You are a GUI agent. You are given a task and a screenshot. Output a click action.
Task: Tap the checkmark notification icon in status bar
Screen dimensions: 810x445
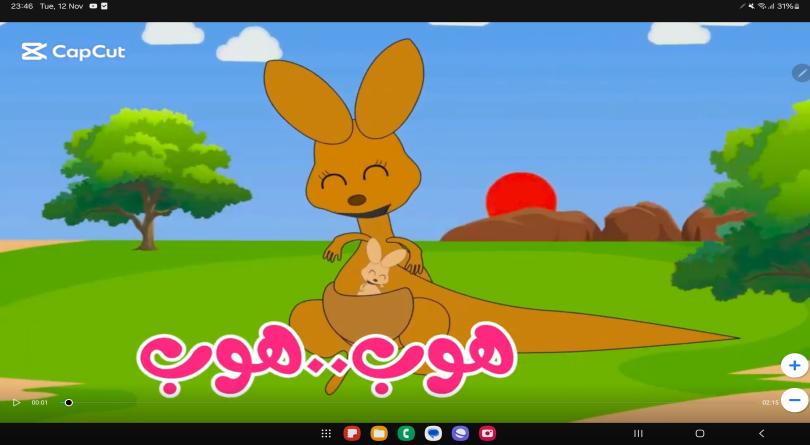click(x=104, y=6)
